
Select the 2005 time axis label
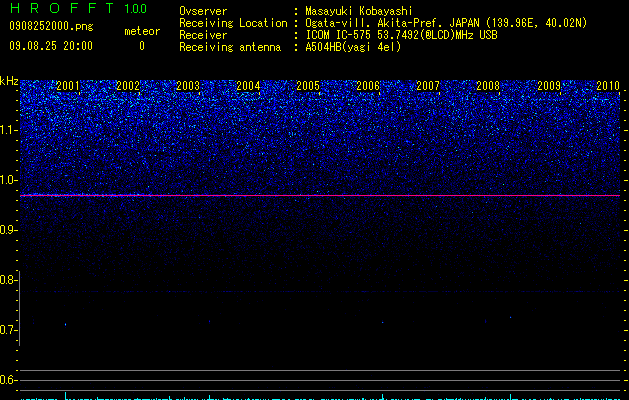tap(308, 85)
